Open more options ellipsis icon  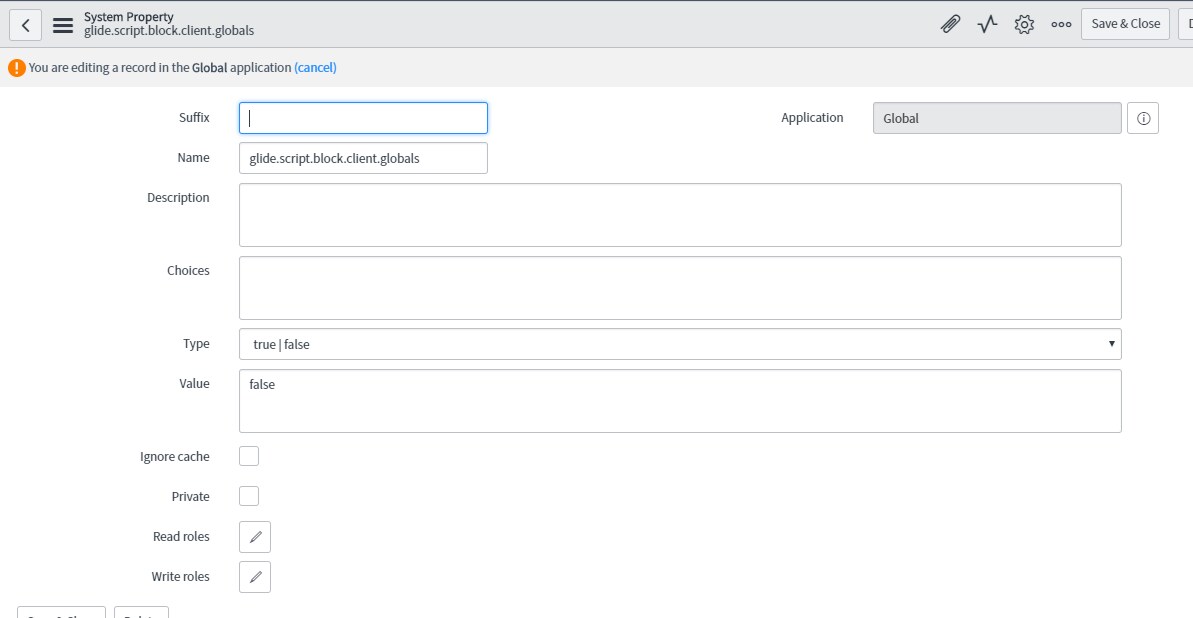click(x=1061, y=24)
